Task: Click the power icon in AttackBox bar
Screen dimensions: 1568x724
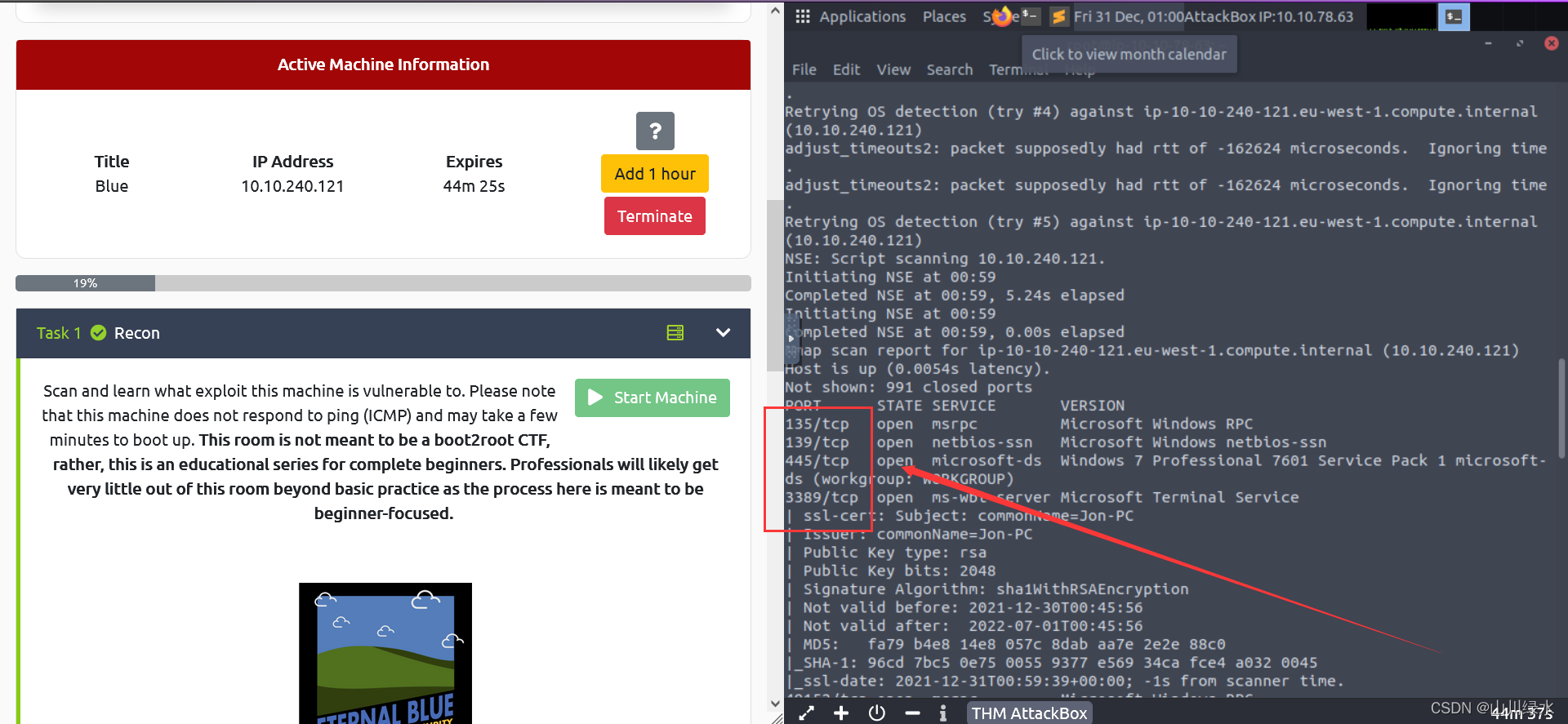Action: tap(877, 713)
